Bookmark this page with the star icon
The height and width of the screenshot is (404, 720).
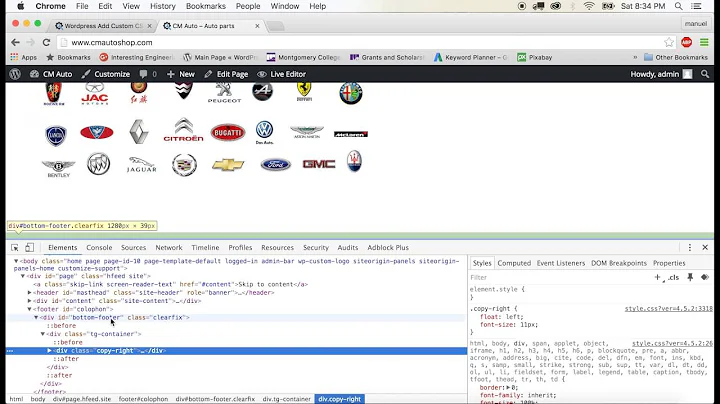(669, 42)
